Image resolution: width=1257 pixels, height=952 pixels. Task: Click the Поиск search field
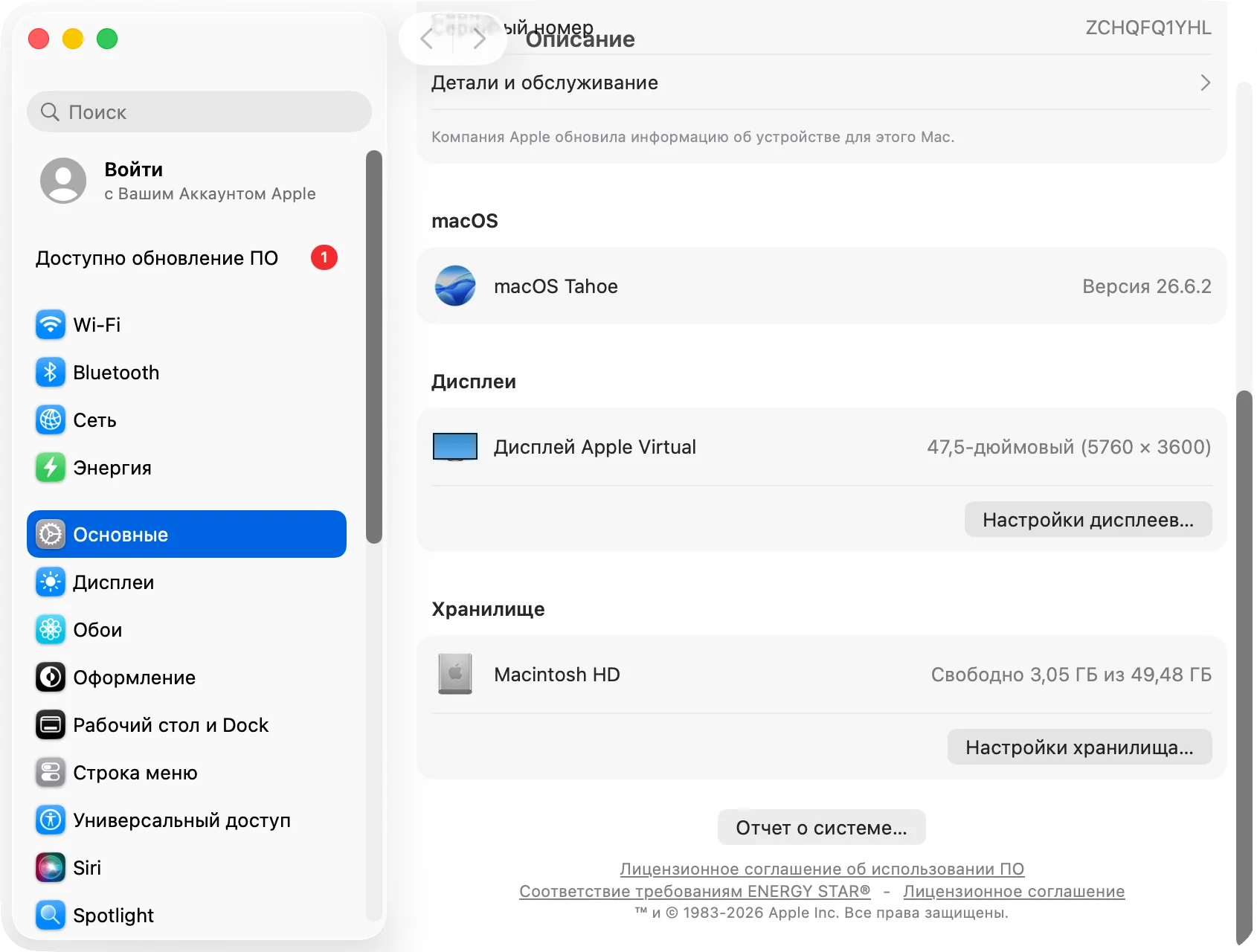(x=199, y=112)
